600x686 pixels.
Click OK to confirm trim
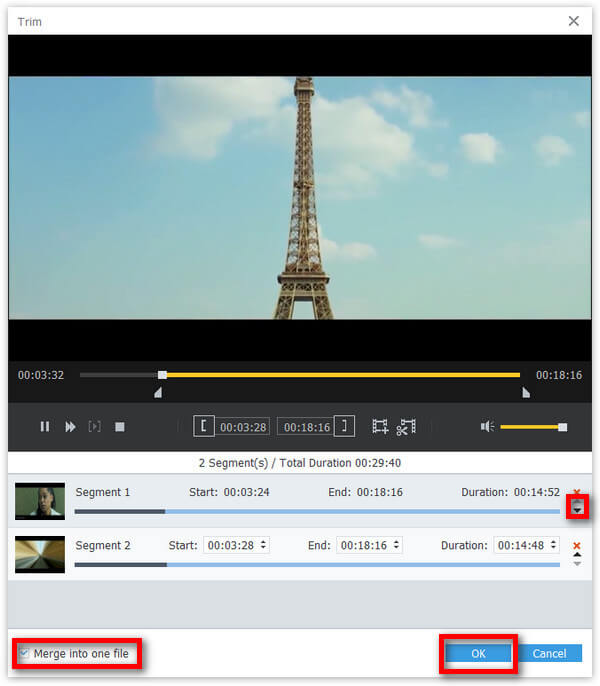(478, 654)
